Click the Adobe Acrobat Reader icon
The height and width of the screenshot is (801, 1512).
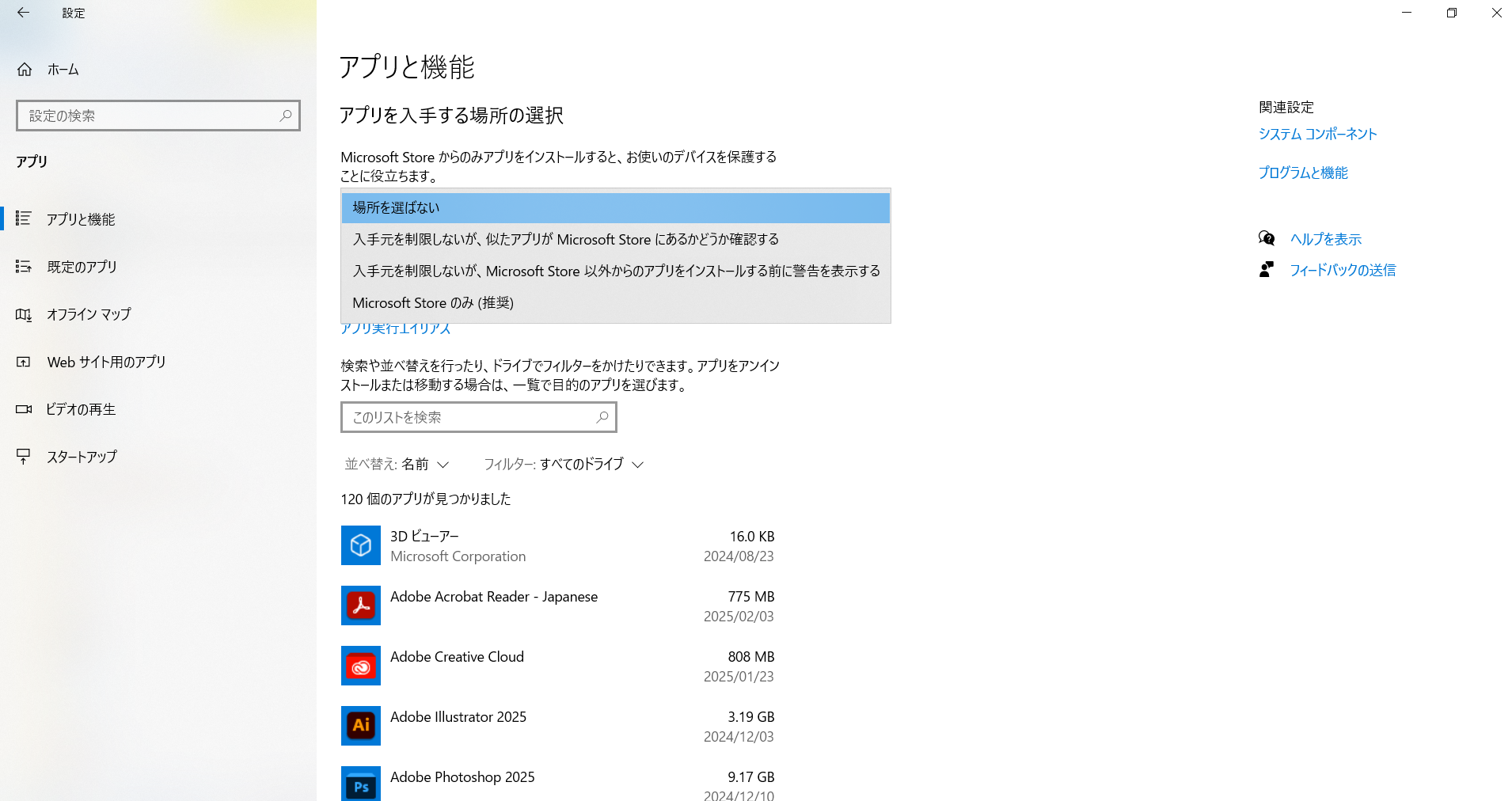tap(361, 605)
